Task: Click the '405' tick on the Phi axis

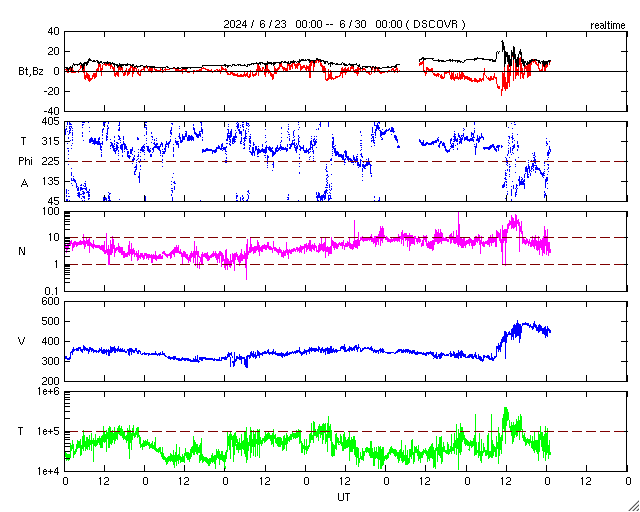Action: point(52,122)
